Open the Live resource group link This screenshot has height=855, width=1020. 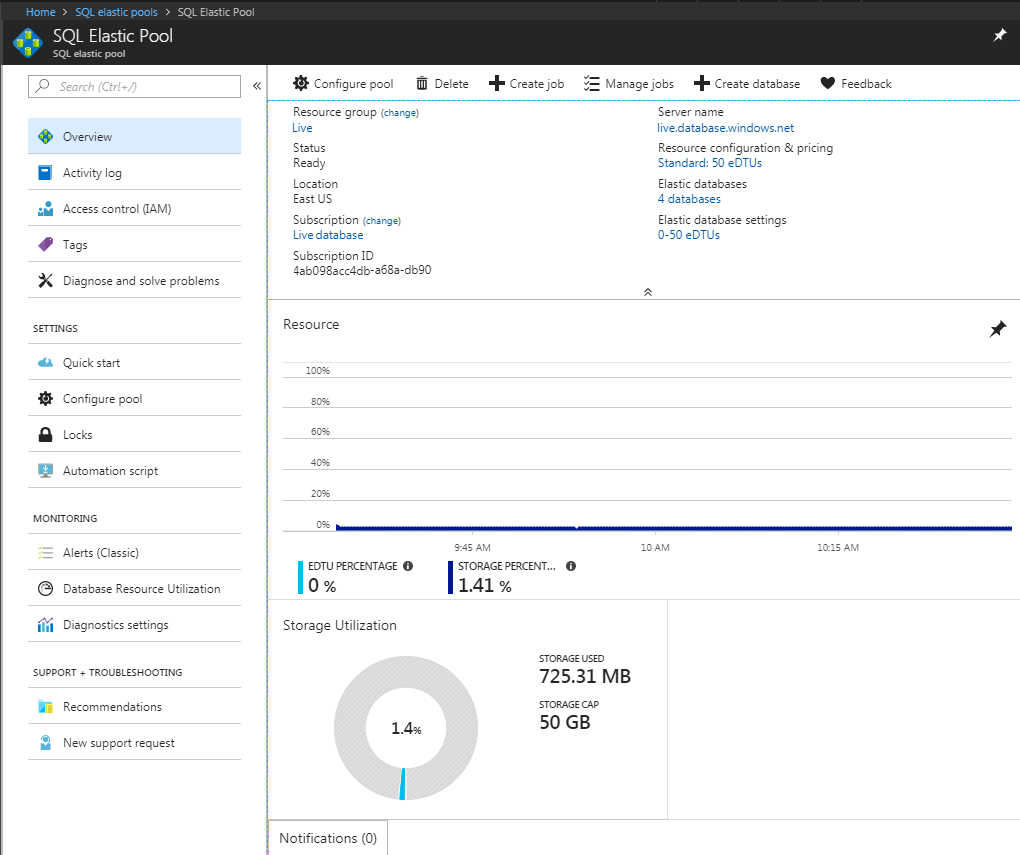coord(302,128)
